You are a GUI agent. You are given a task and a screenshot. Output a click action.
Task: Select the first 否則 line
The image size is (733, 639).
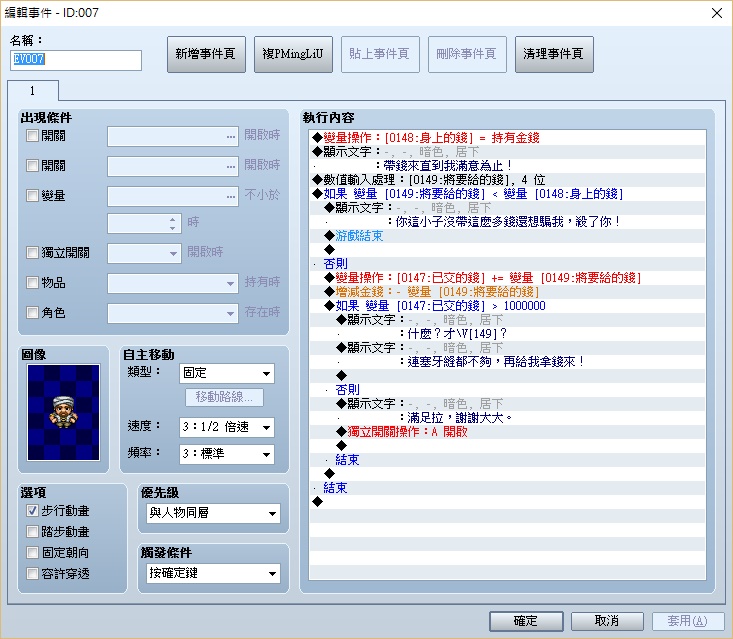[508, 264]
